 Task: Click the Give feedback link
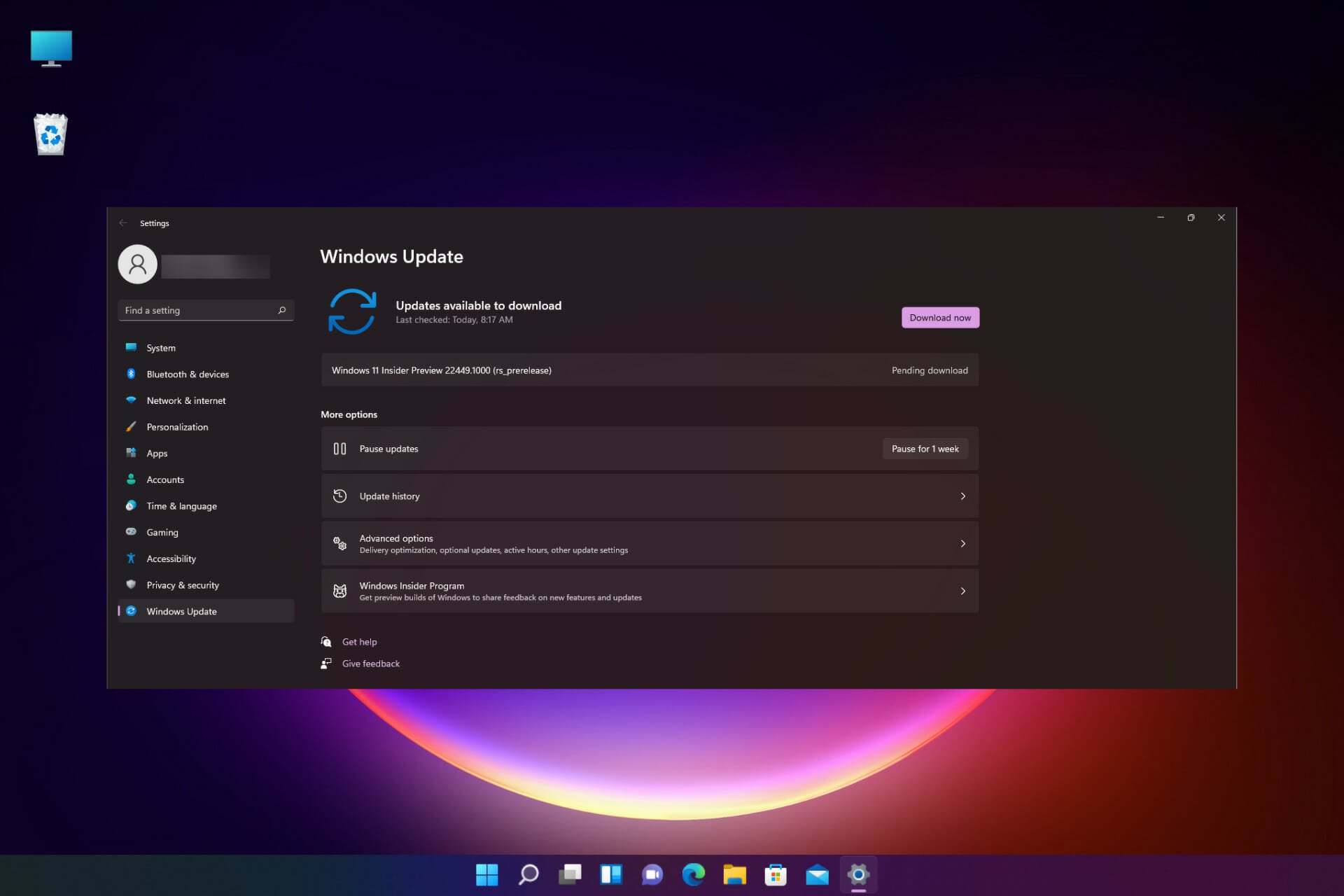tap(371, 663)
